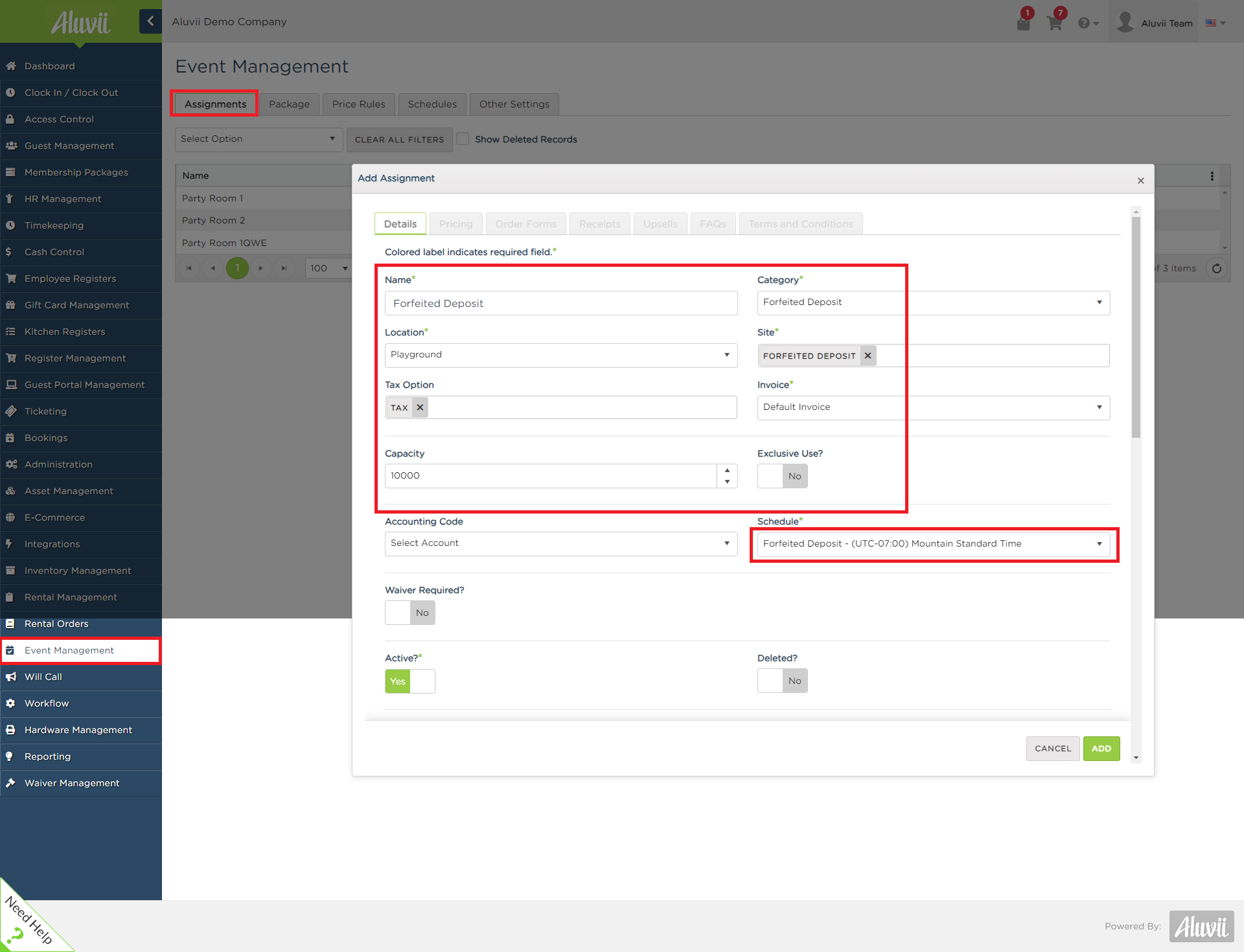Open Waiver Management in sidebar
Screen dimensions: 1244x952
click(81, 783)
